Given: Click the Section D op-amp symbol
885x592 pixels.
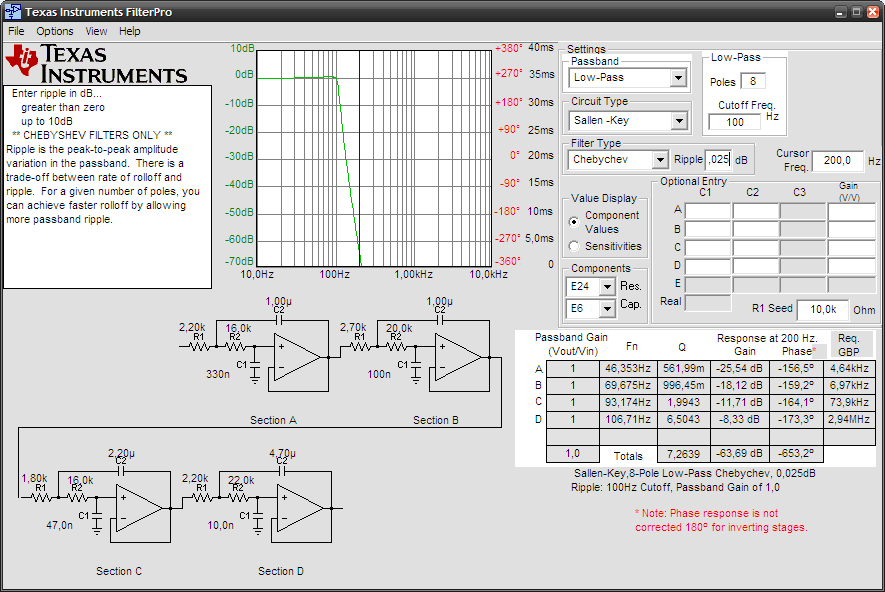Looking at the screenshot, I should tap(300, 508).
